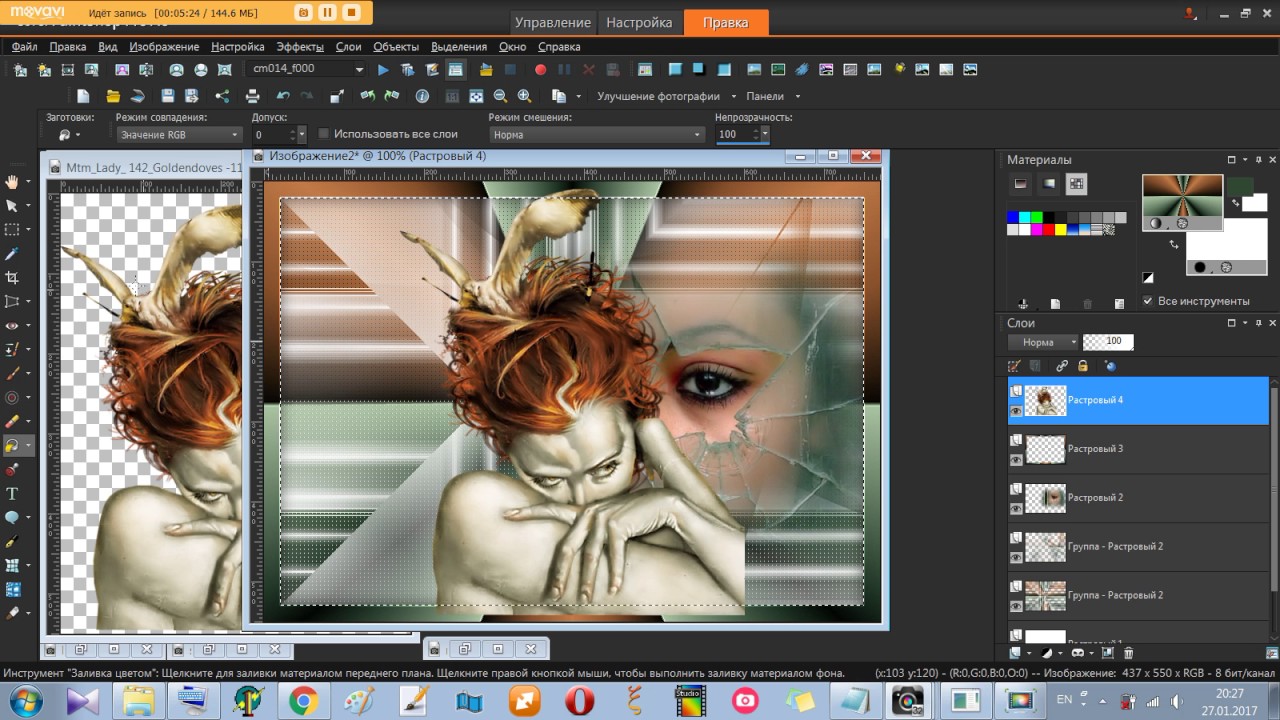
Task: Toggle visibility of second Группа - Растровый 2
Action: tap(1016, 606)
